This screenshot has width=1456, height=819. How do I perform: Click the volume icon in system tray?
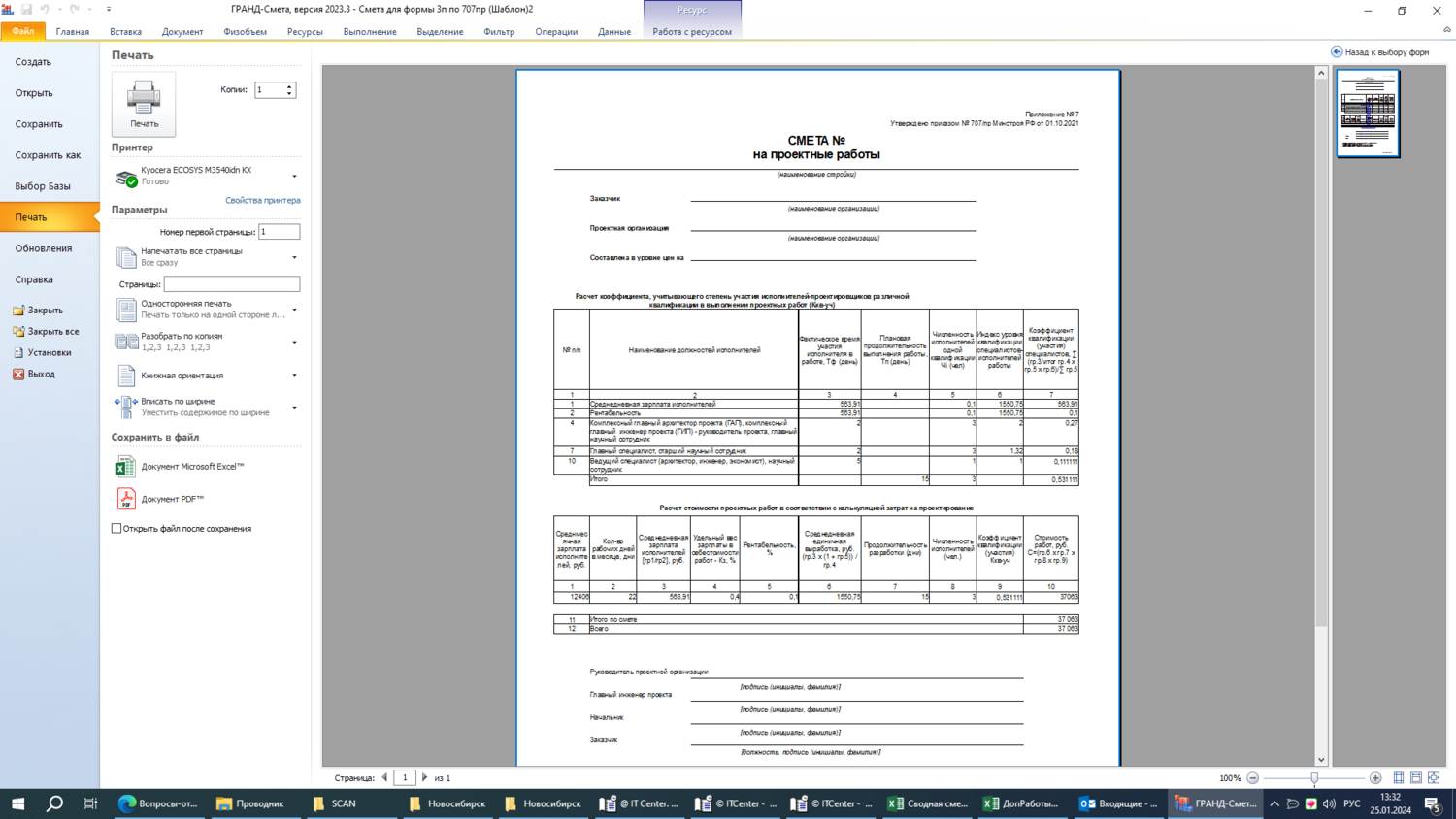[1329, 803]
